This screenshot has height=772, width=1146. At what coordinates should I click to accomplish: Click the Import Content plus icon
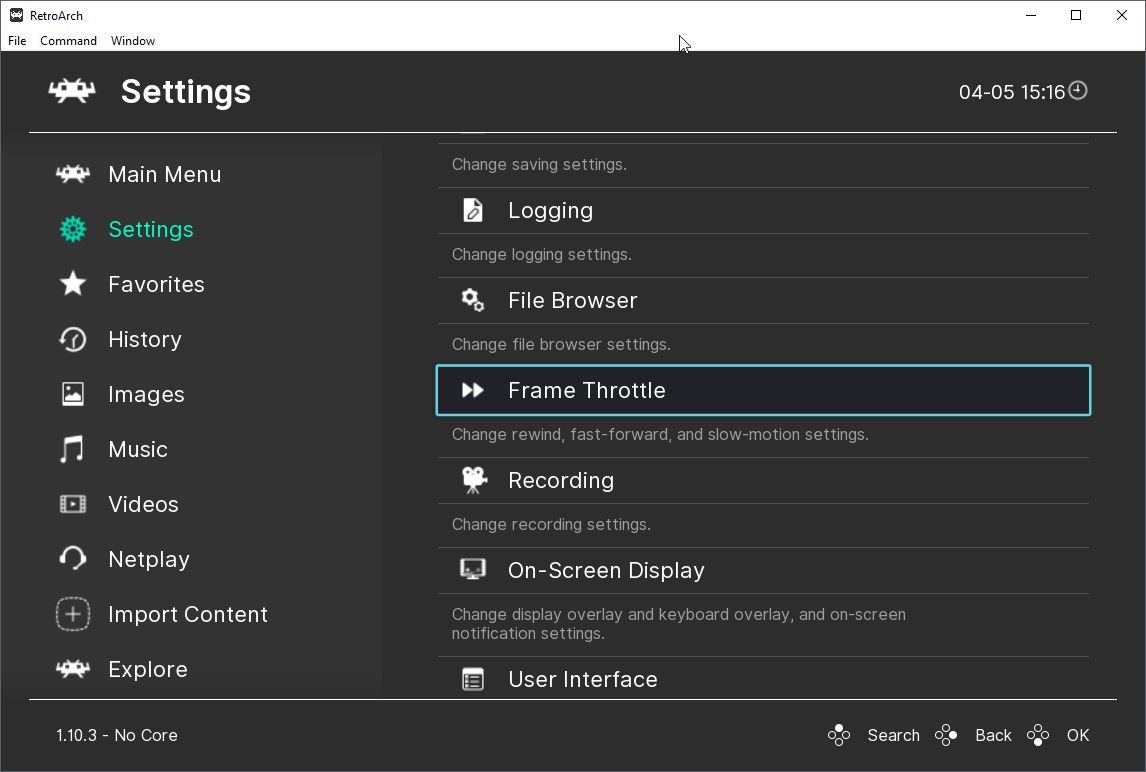coord(73,614)
